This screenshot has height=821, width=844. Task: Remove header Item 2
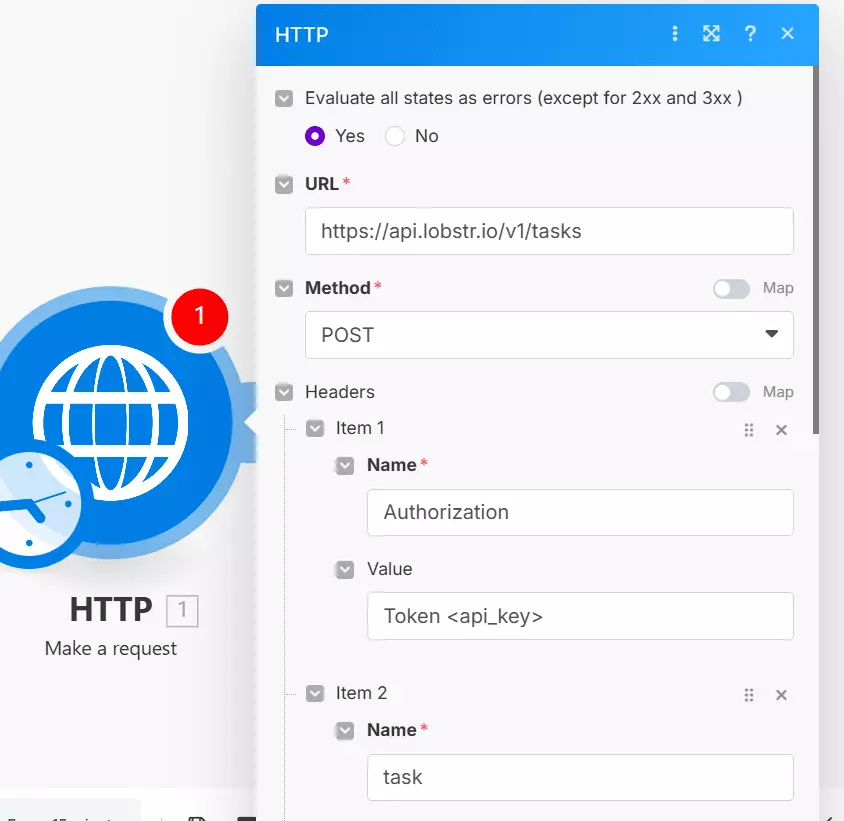point(781,695)
